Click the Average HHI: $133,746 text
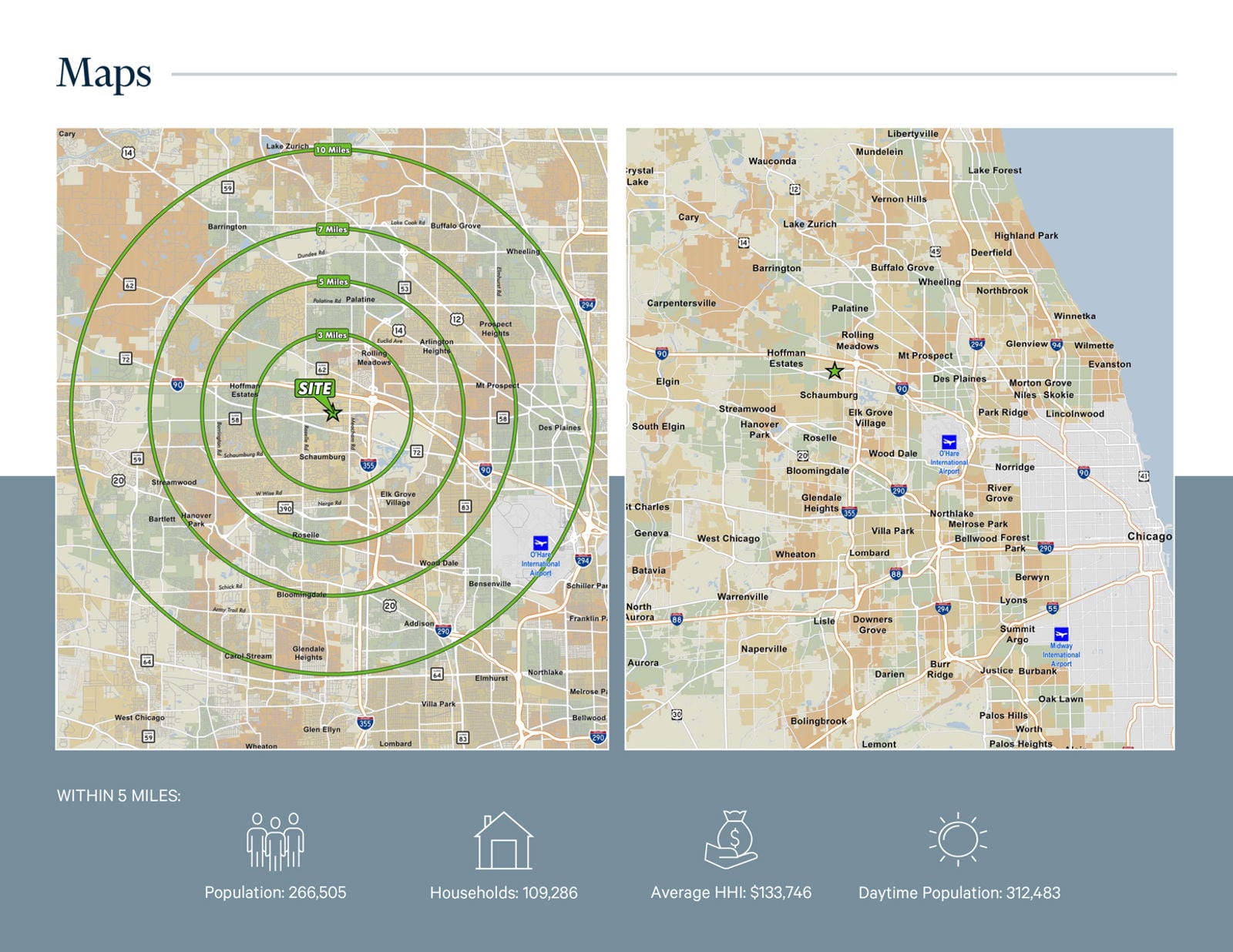 pyautogui.click(x=731, y=893)
